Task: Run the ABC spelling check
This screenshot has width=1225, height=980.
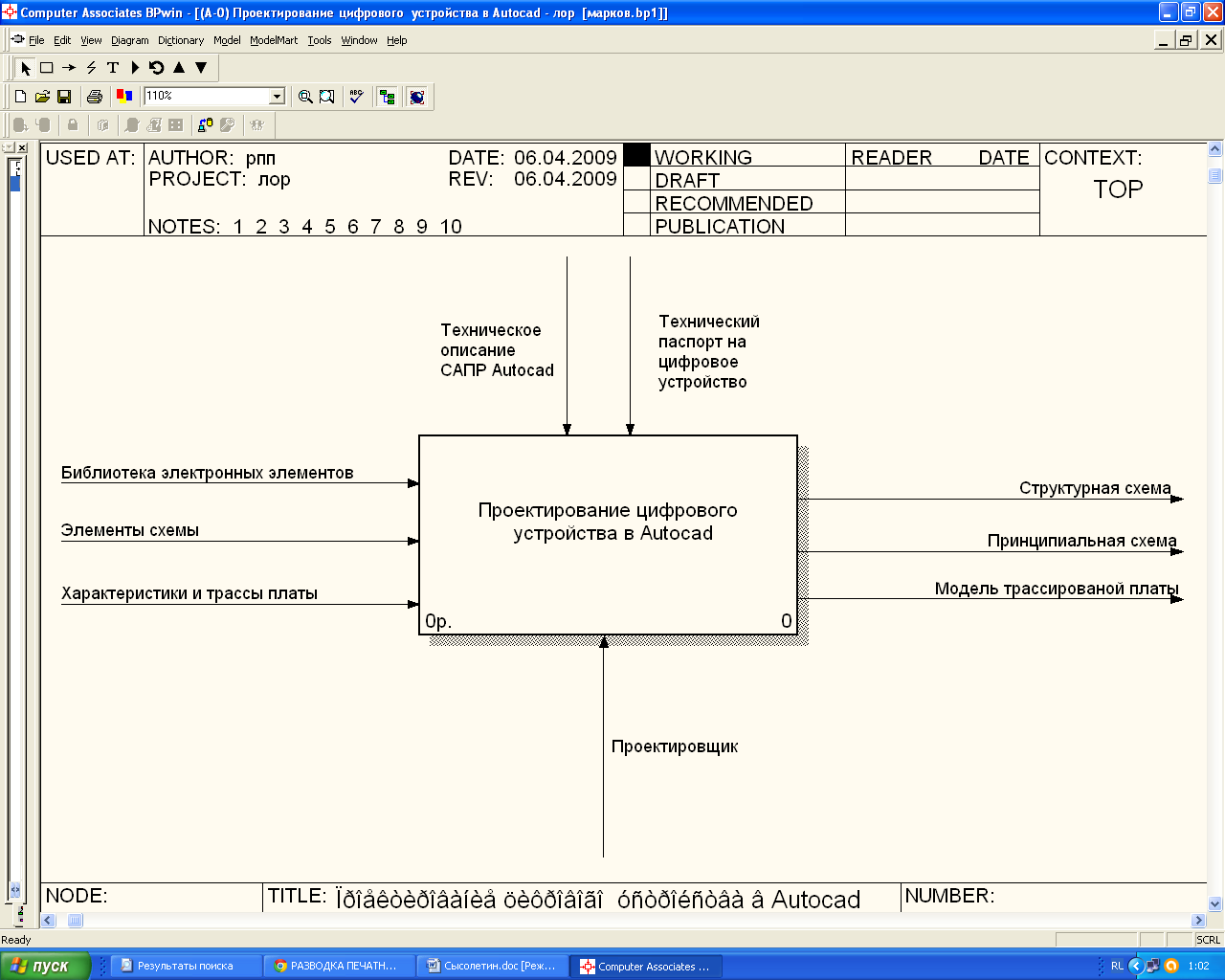Action: (356, 97)
